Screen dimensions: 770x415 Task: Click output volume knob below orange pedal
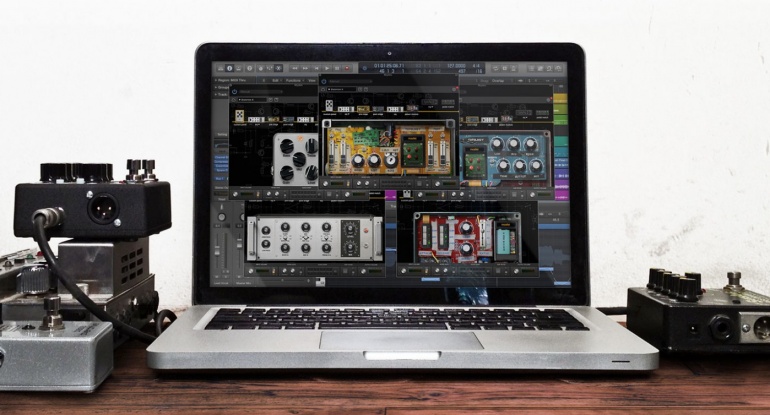pyautogui.click(x=438, y=184)
